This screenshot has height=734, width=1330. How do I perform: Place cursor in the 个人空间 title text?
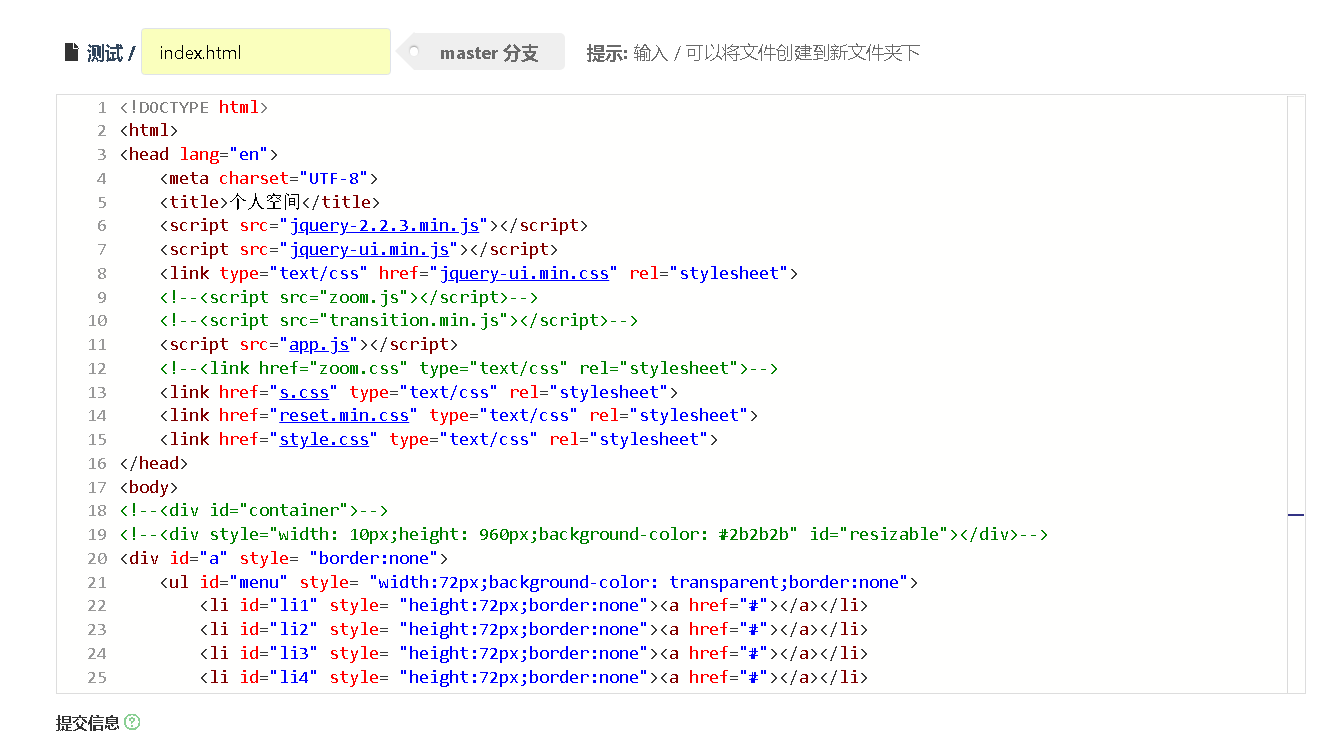[264, 202]
